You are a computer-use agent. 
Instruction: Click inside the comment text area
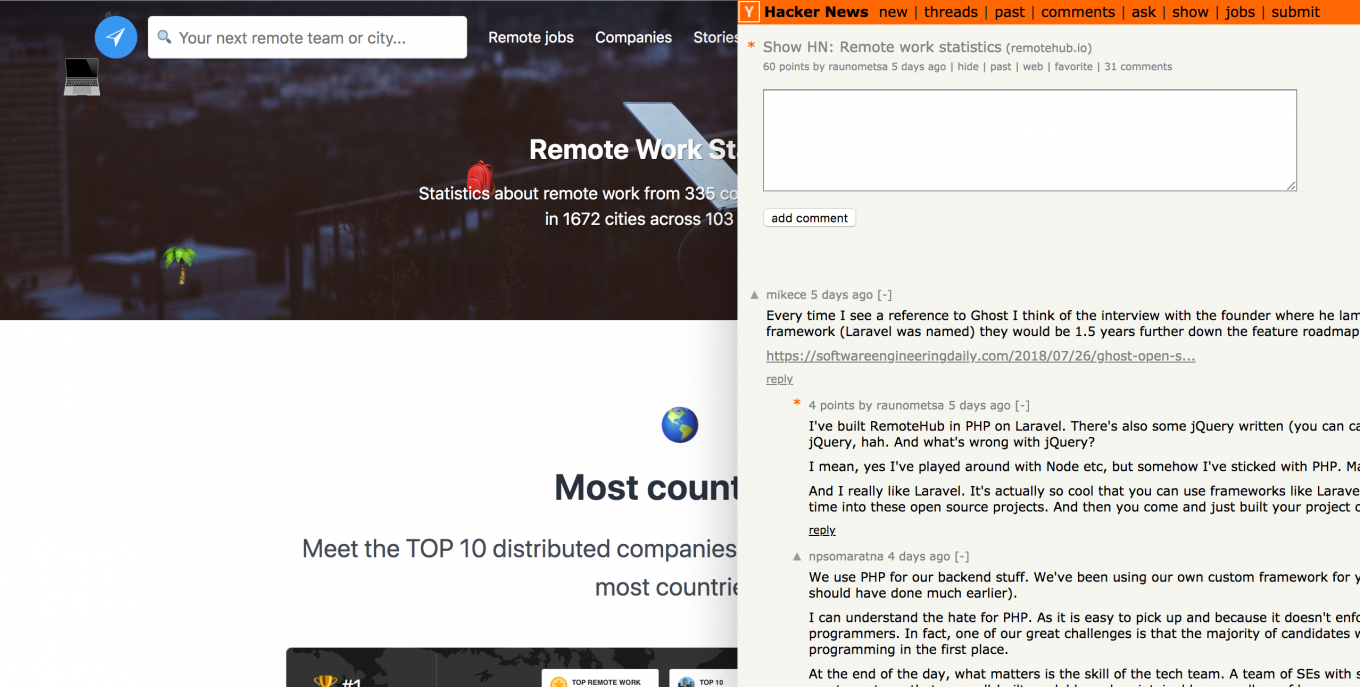[x=1029, y=140]
